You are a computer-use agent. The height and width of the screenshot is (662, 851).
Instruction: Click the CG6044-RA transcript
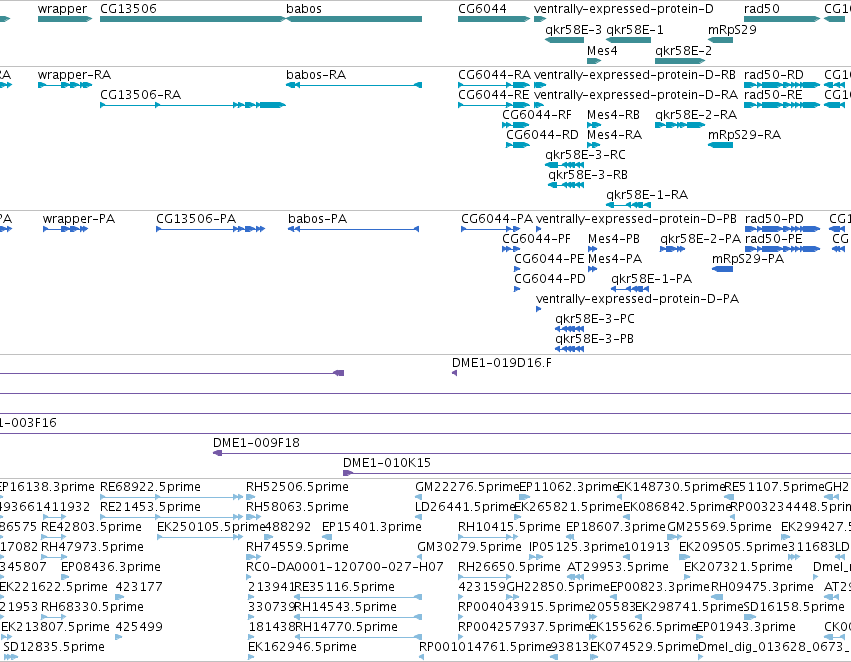tap(494, 85)
